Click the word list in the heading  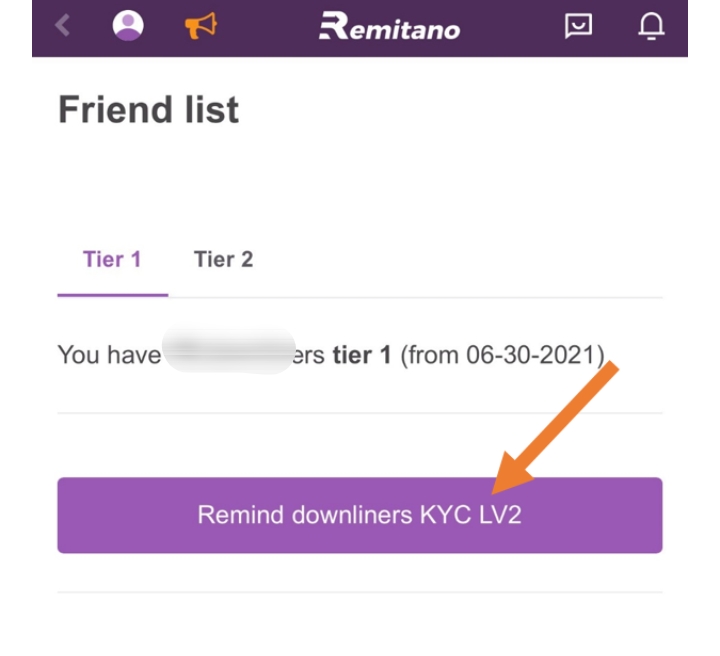pyautogui.click(x=204, y=109)
